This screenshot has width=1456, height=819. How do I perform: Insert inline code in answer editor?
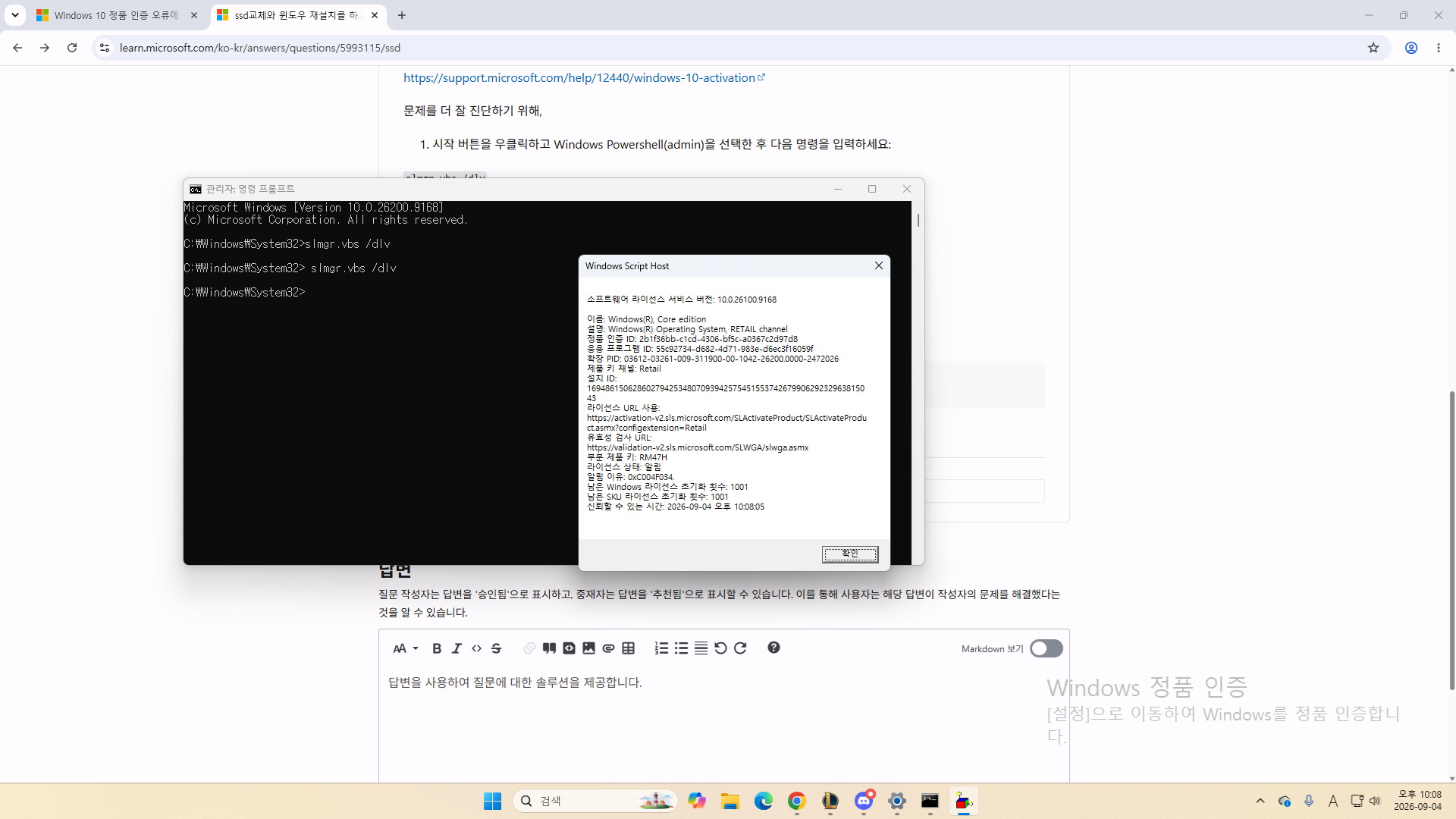(x=476, y=648)
